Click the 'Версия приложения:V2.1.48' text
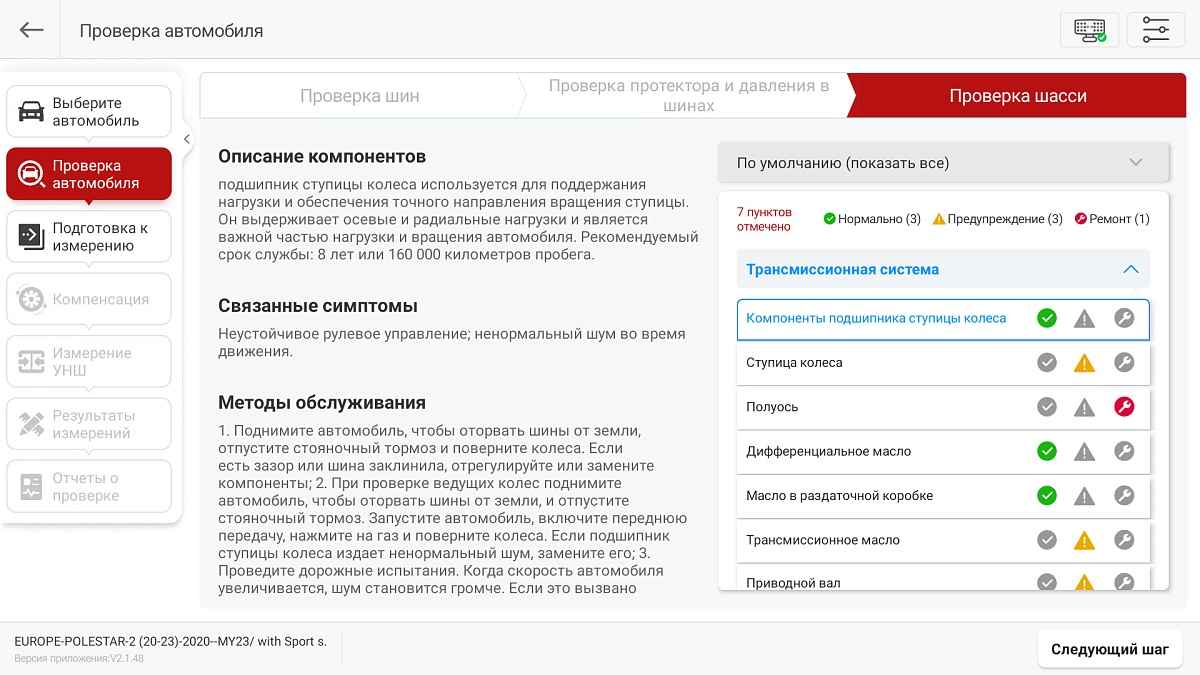 point(79,659)
